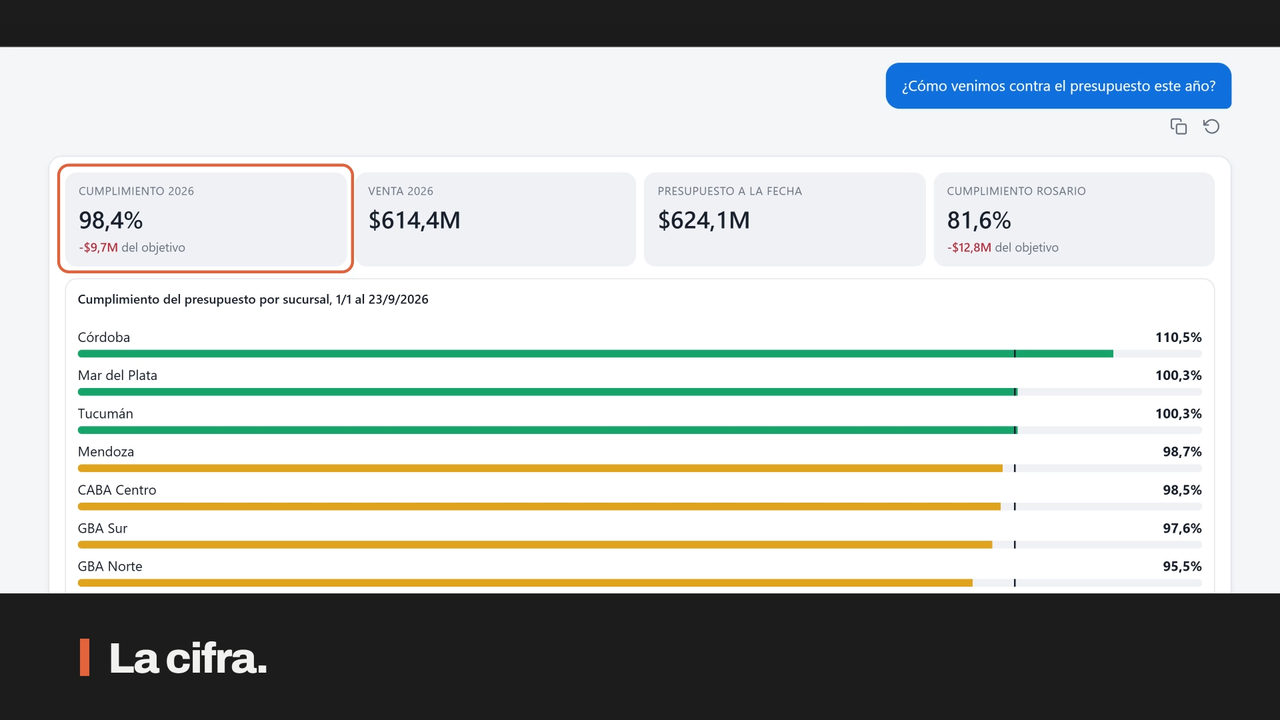This screenshot has height=720, width=1280.
Task: Select the $614,4M sales value
Action: (414, 220)
